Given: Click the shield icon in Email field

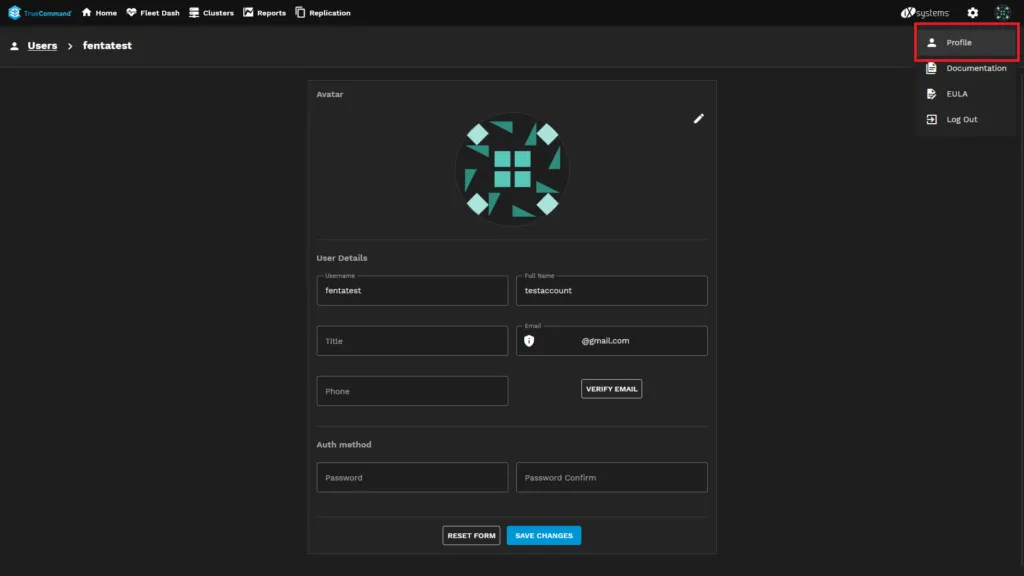Looking at the screenshot, I should (x=529, y=341).
